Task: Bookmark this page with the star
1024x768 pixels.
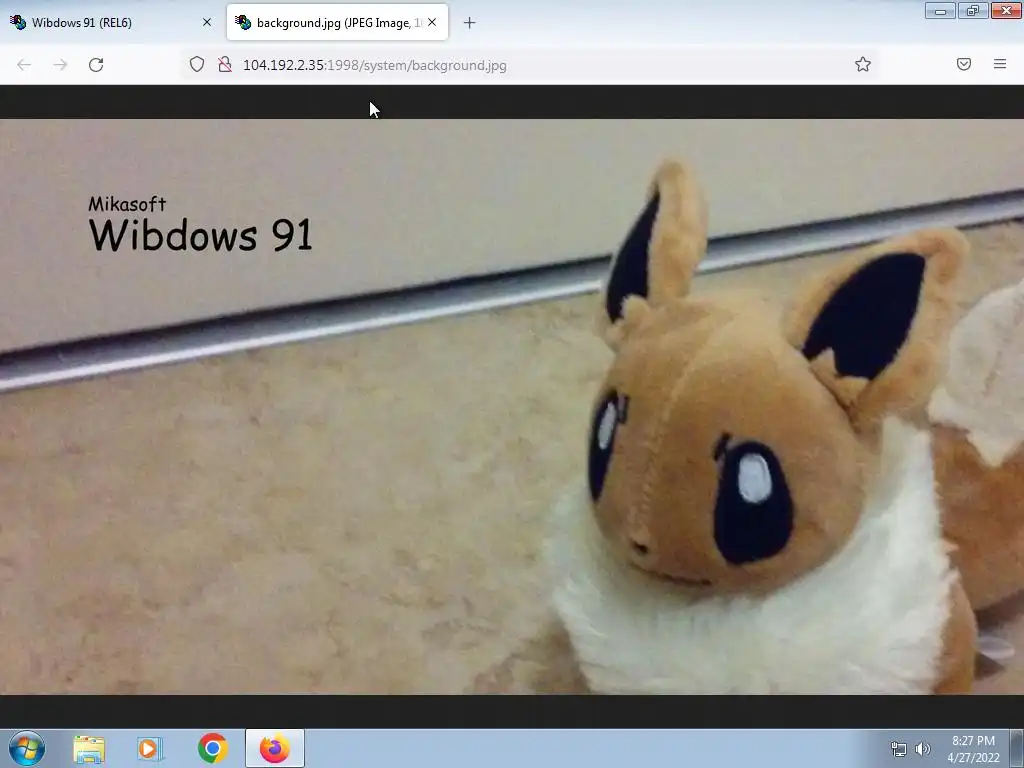Action: click(863, 64)
